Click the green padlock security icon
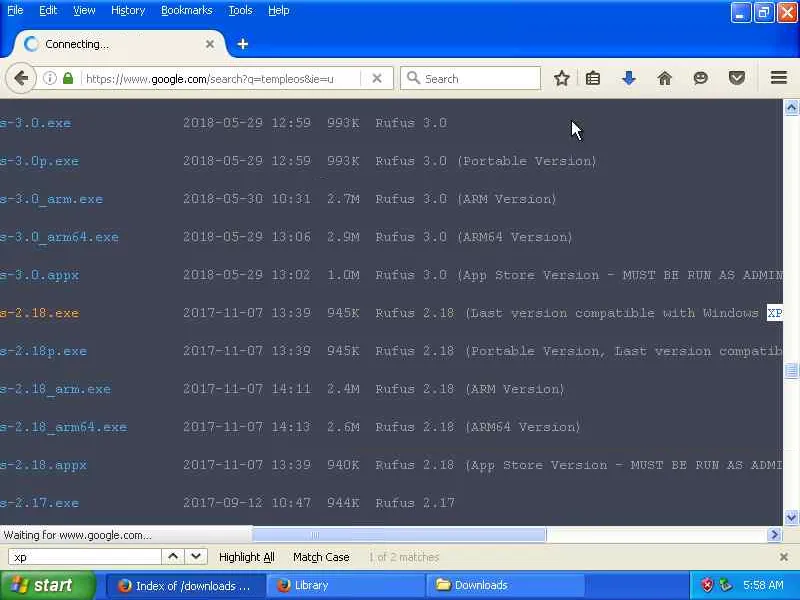800x600 pixels. [68, 78]
